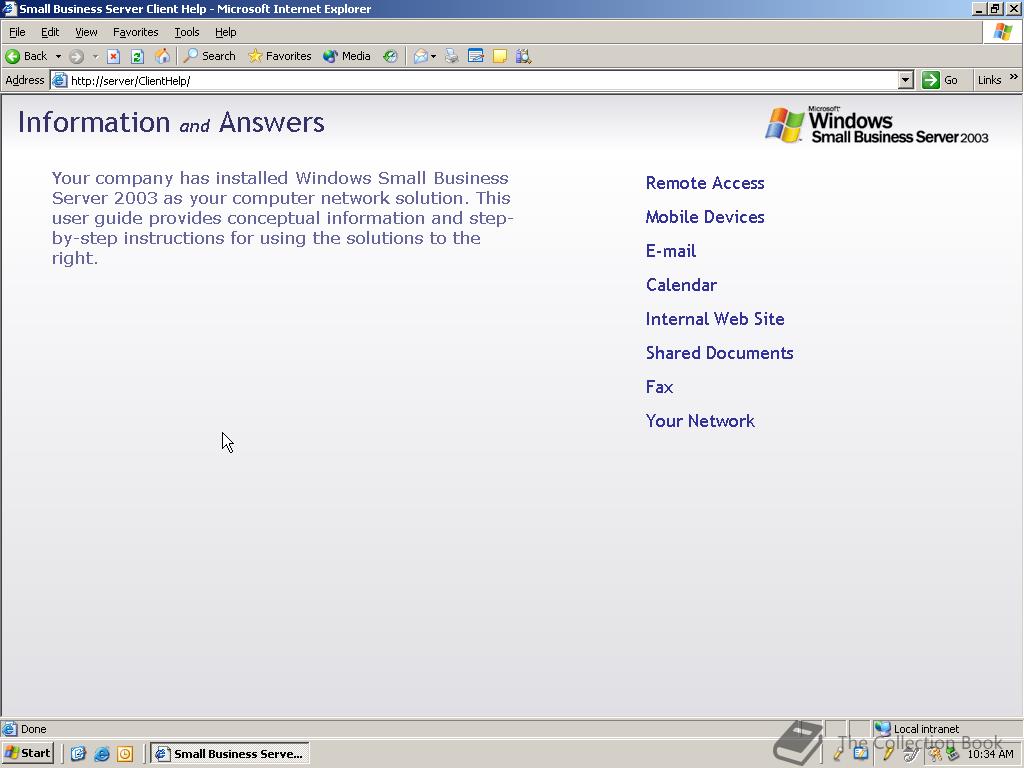Screen dimensions: 1024x768
Task: Open the Shared Documents link
Action: 719,353
